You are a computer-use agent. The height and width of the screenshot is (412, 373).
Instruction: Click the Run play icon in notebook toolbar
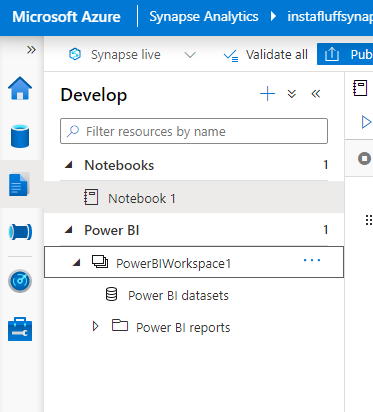[366, 122]
